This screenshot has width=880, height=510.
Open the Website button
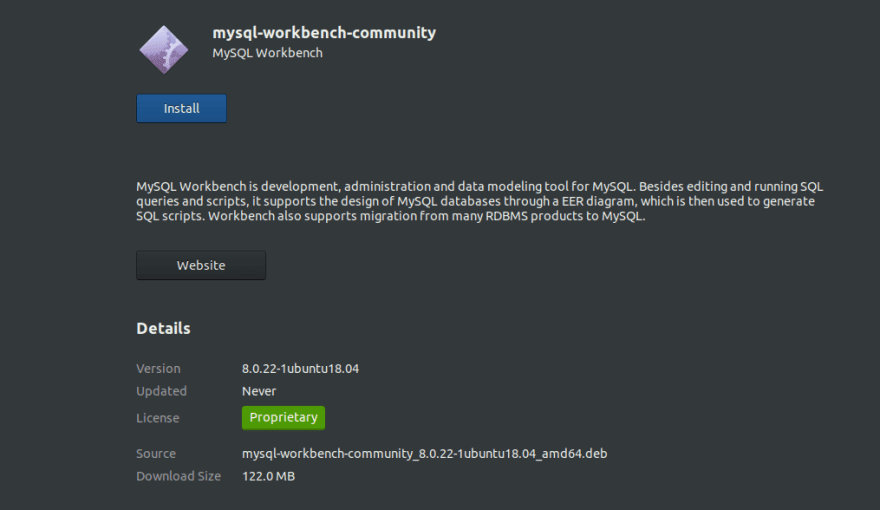tap(201, 265)
